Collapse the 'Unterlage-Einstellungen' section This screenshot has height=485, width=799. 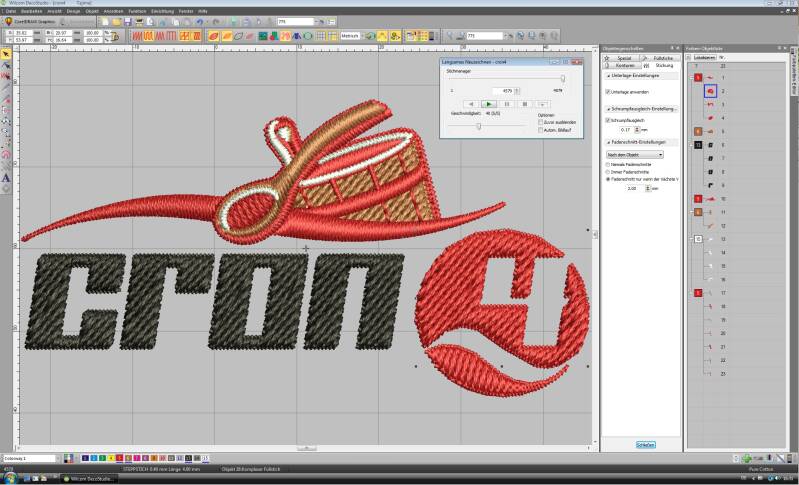(608, 76)
